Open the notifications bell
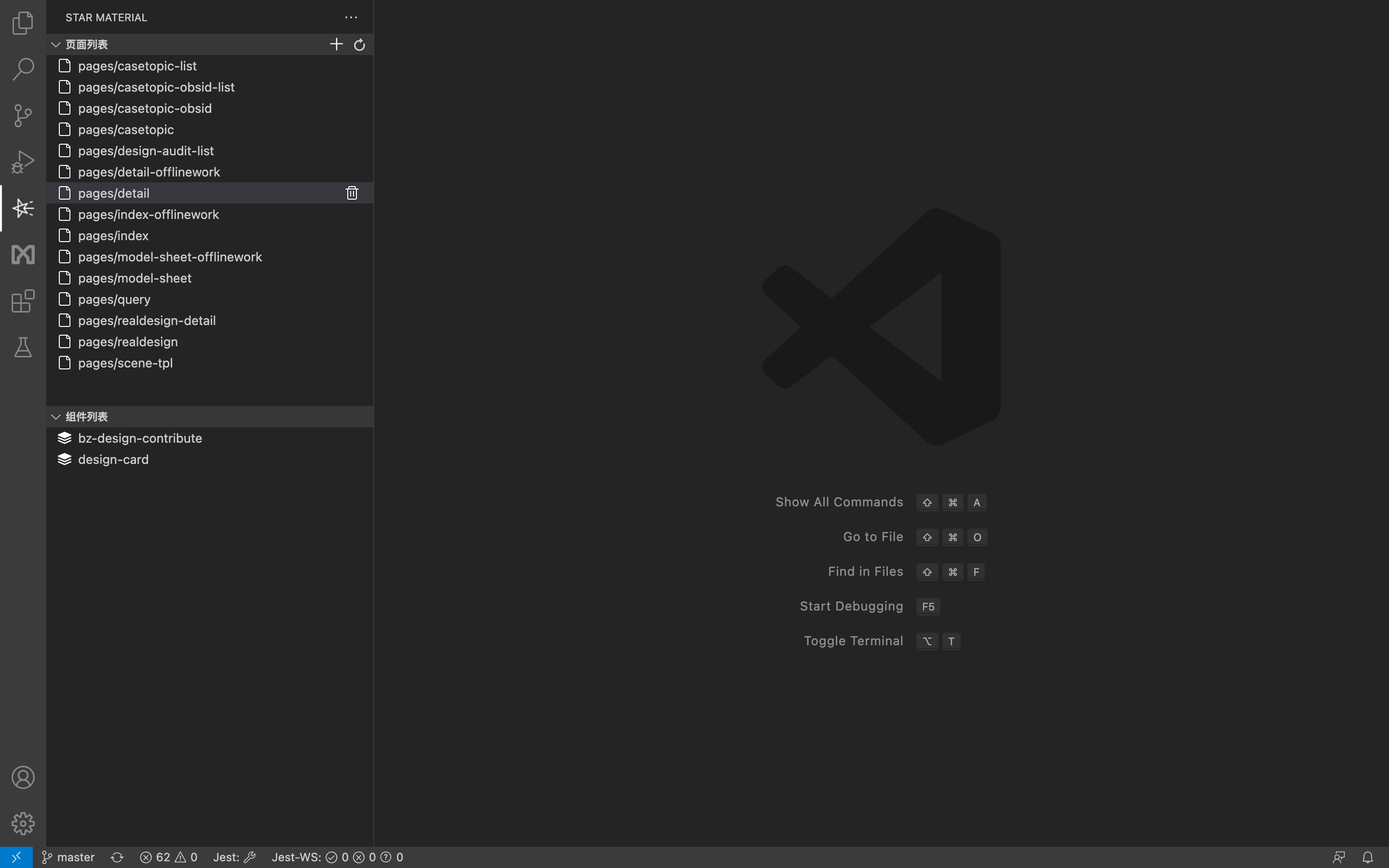Viewport: 1389px width, 868px height. (1368, 857)
